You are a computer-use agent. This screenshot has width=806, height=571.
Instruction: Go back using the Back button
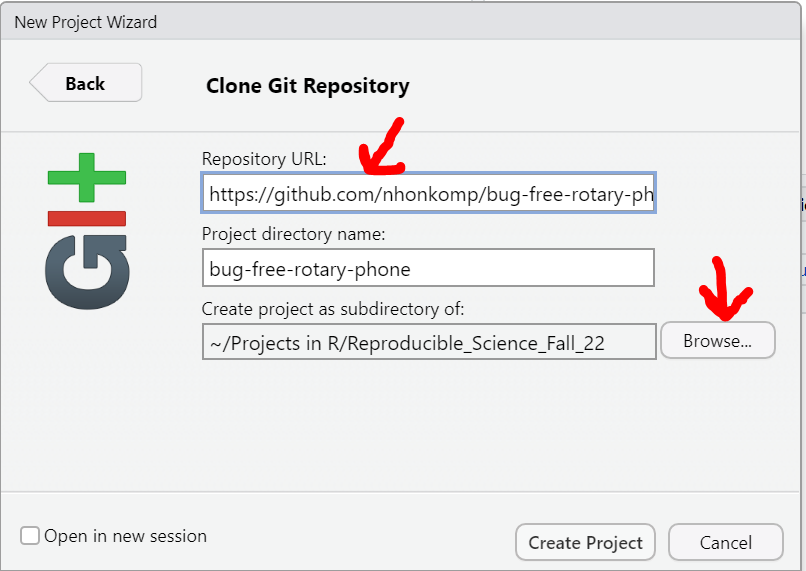86,83
